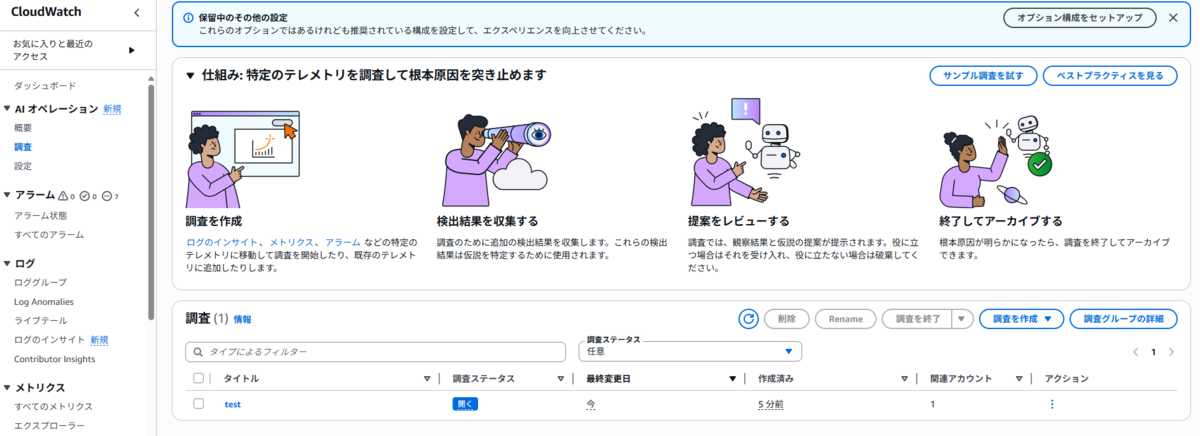
Task: Open the test investigation link
Action: pos(232,404)
